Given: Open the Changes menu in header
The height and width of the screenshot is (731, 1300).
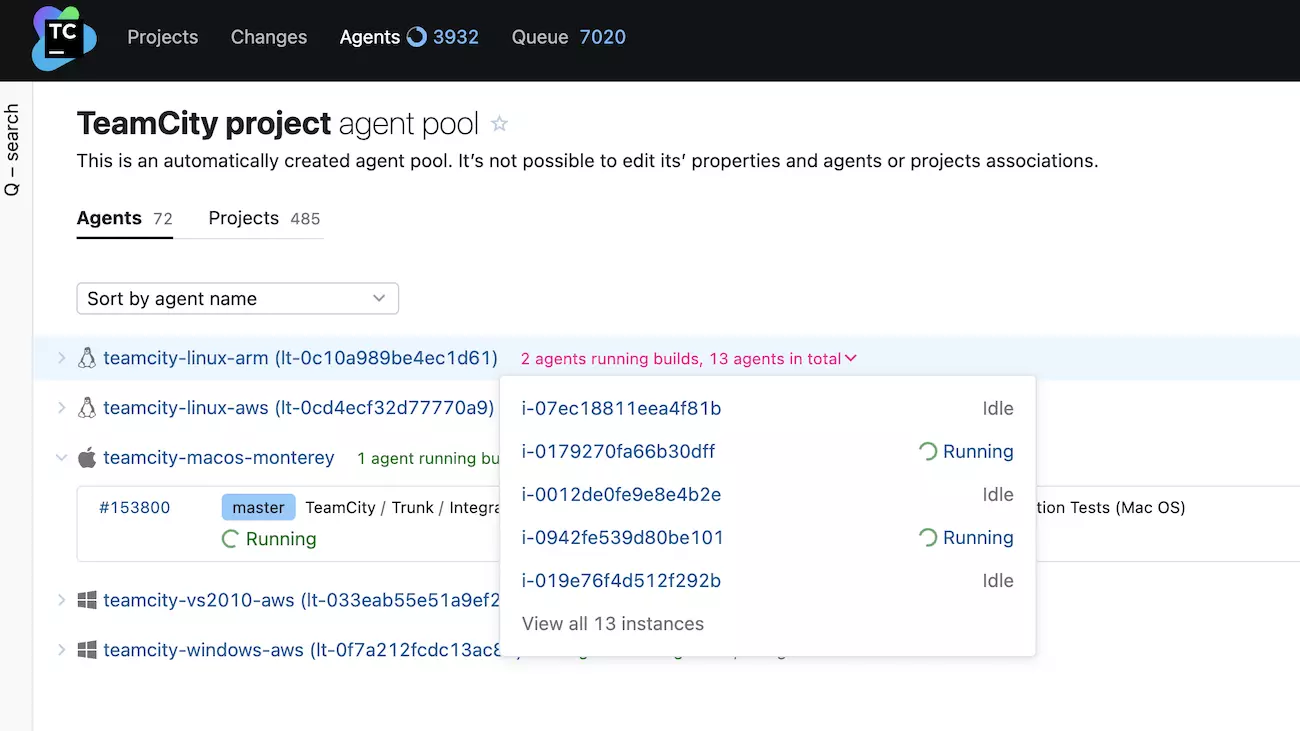Looking at the screenshot, I should click(x=268, y=37).
